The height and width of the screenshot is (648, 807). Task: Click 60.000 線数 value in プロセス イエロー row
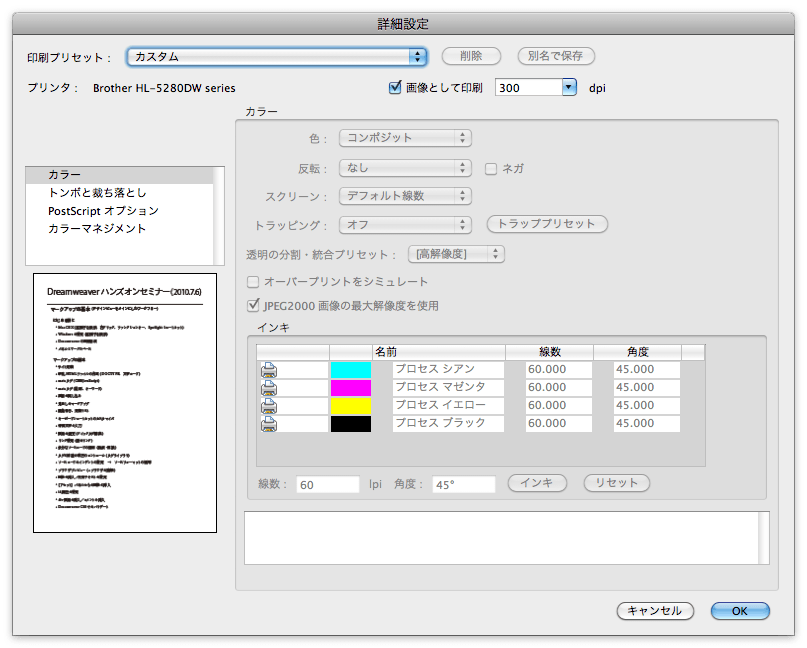[559, 406]
